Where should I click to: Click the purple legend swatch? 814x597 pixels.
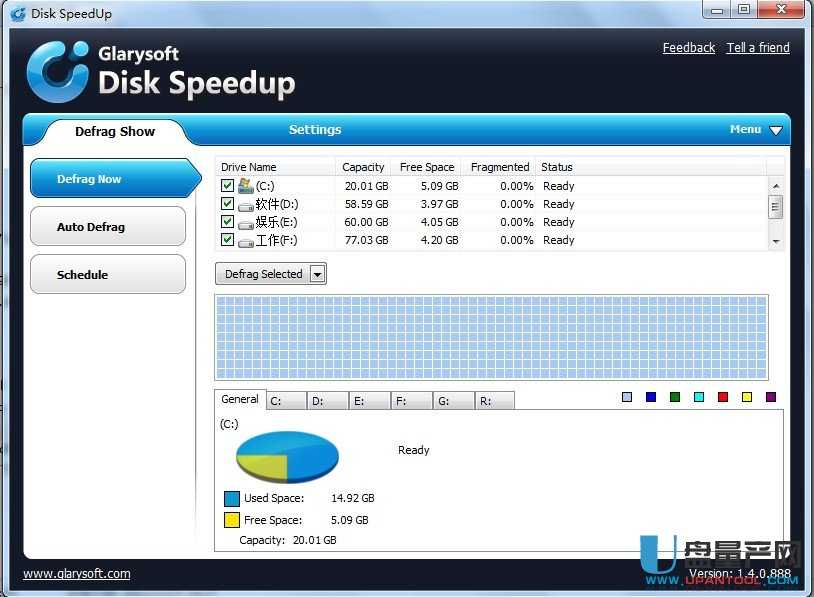point(771,397)
